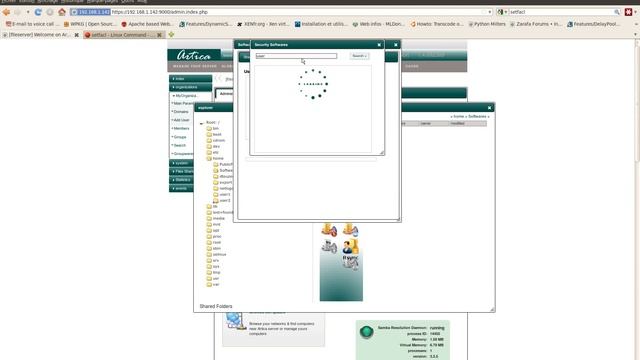Open the Search sidebar item
This screenshot has width=640, height=360.
(179, 145)
